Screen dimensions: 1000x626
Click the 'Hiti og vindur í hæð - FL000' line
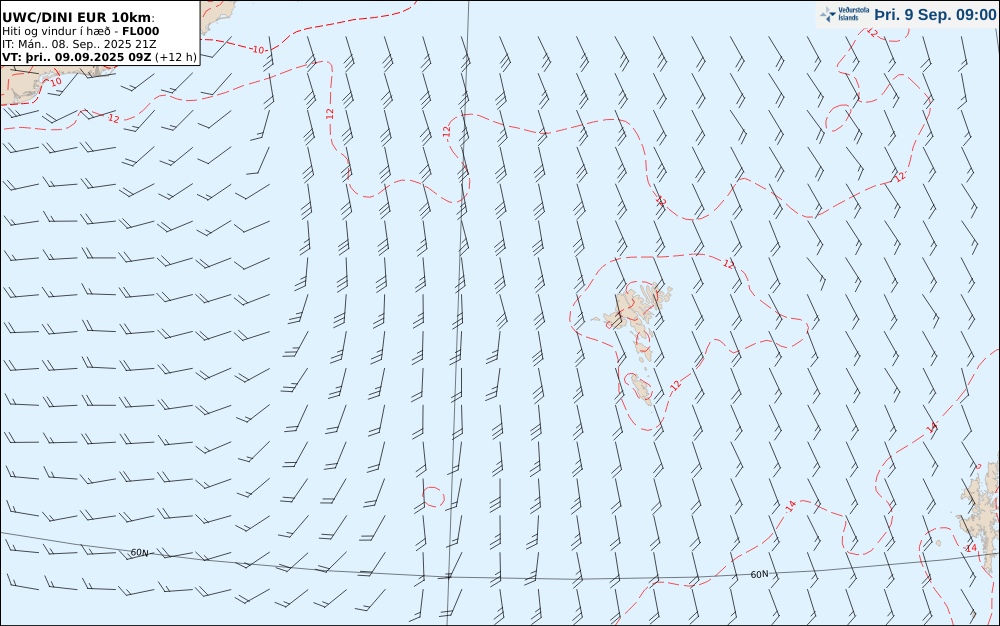[80, 31]
